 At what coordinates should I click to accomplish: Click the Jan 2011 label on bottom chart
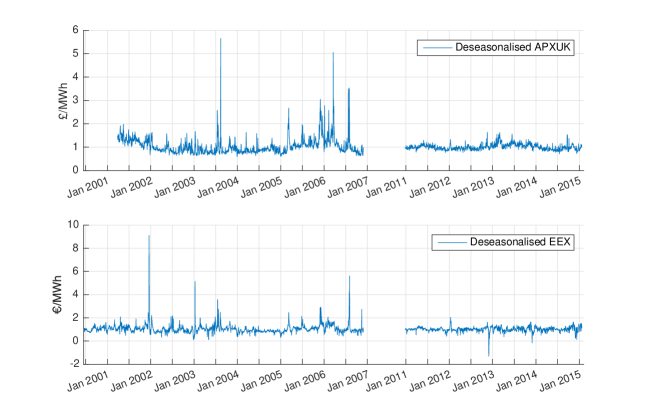tap(386, 381)
